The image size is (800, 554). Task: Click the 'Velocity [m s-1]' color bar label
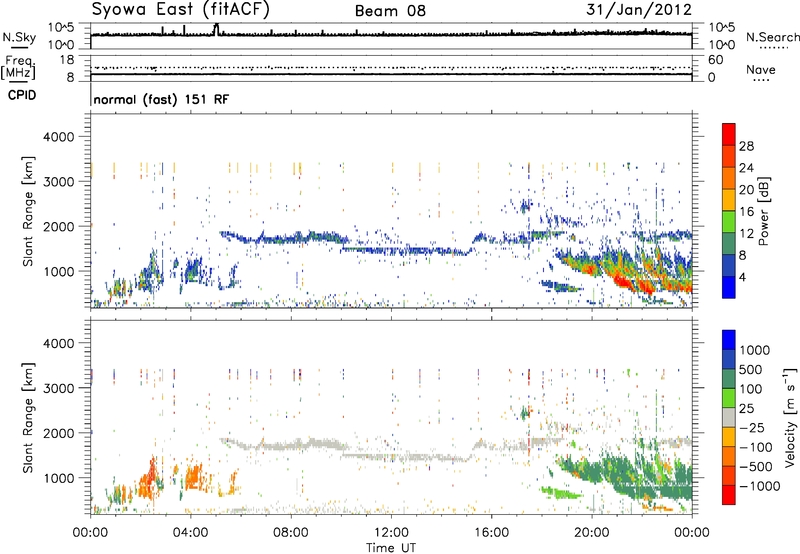tap(790, 417)
